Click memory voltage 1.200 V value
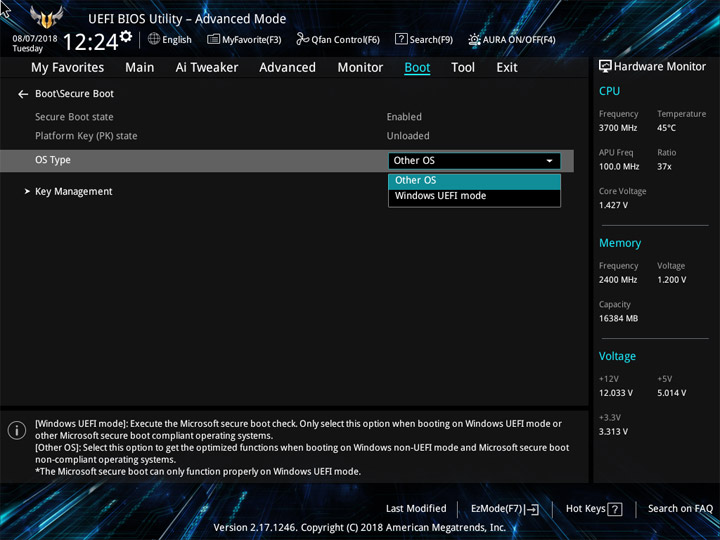This screenshot has width=720, height=540. pyautogui.click(x=671, y=280)
